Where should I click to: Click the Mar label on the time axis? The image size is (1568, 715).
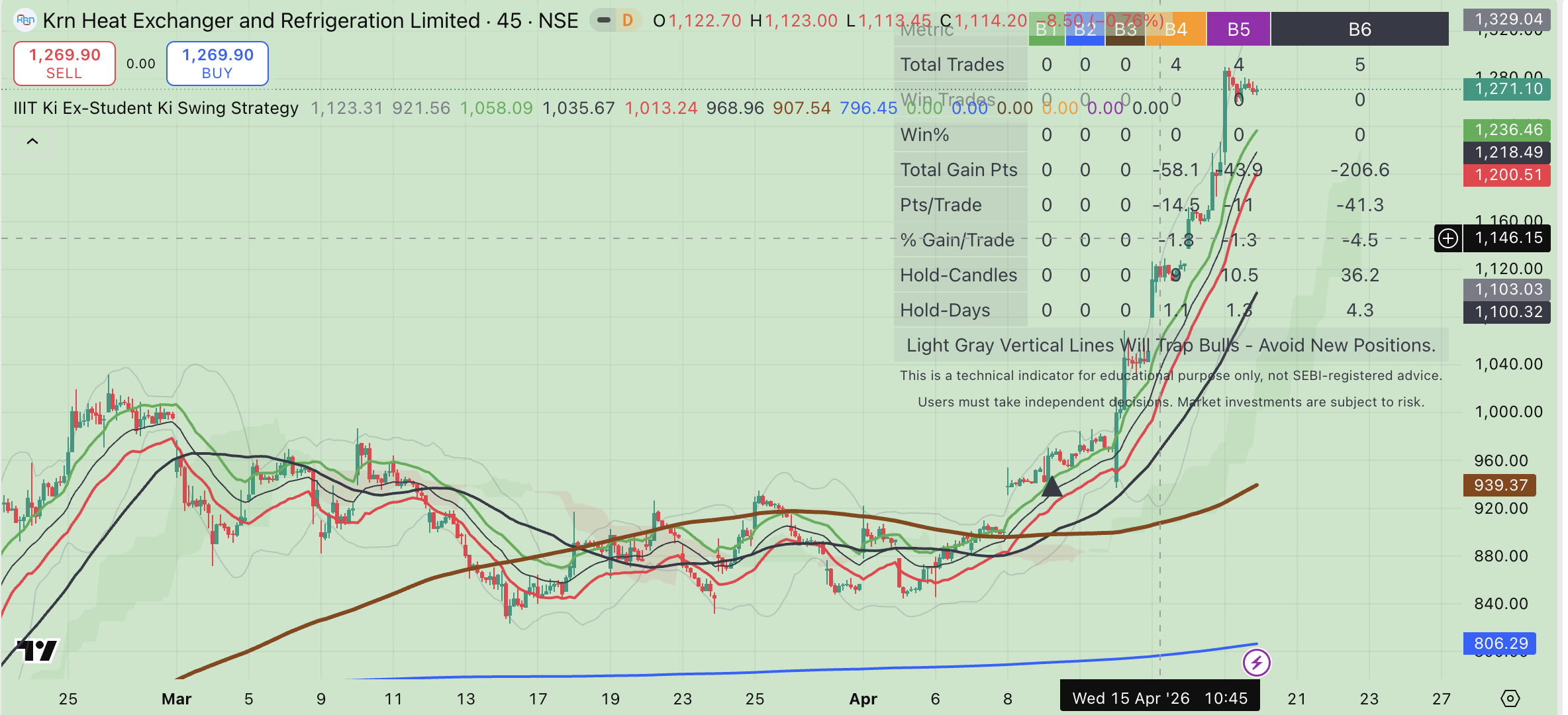[x=176, y=698]
